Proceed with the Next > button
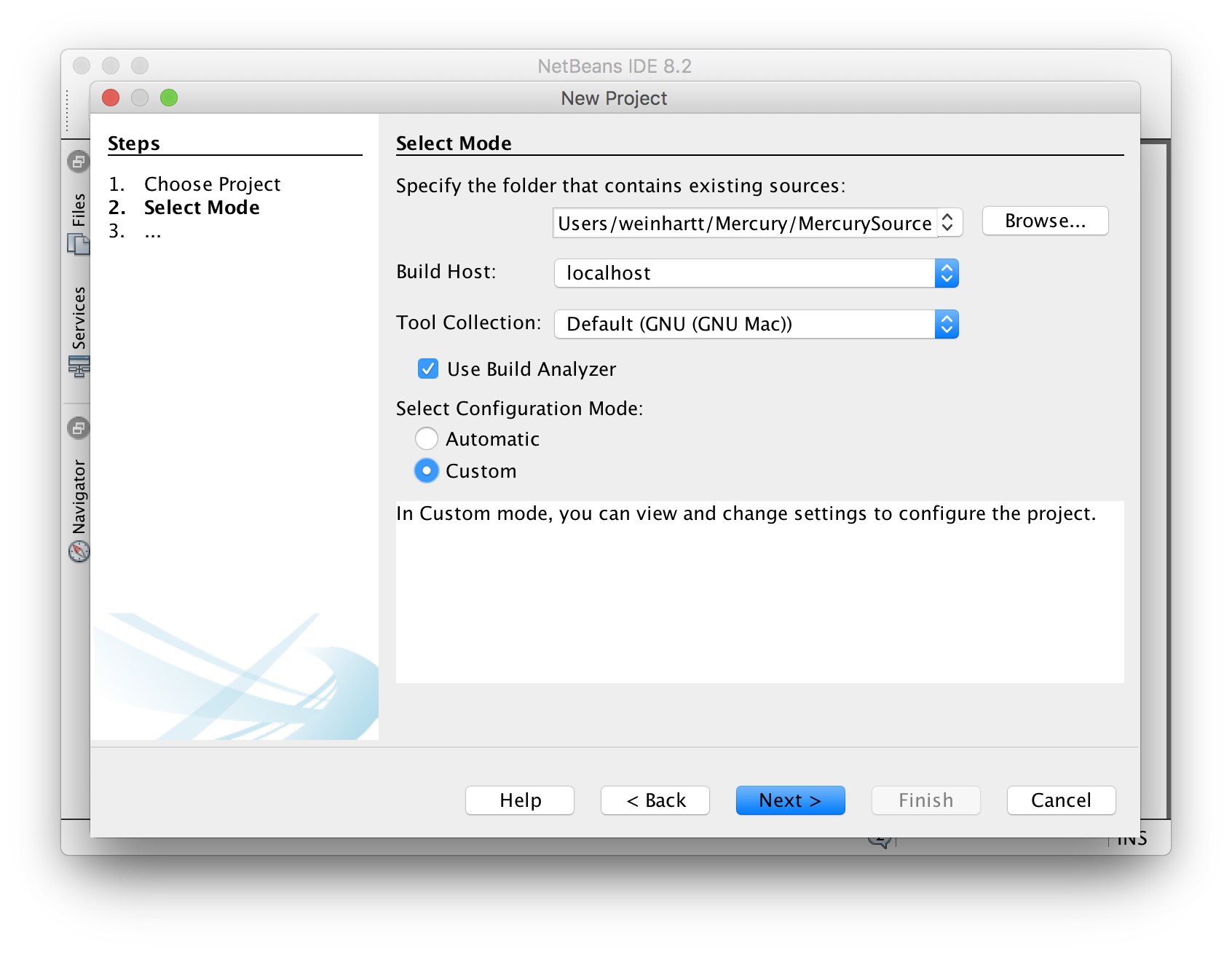The image size is (1232, 954). point(791,800)
